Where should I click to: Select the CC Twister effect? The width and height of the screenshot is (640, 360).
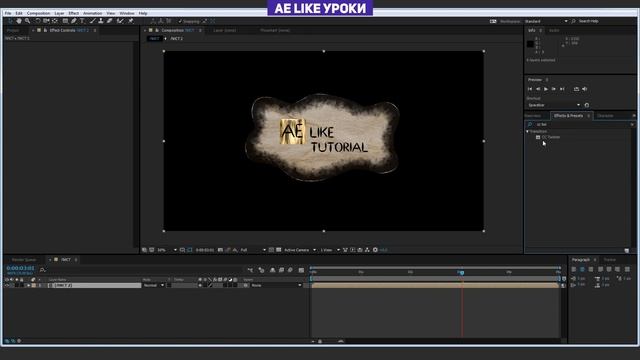[x=551, y=137]
